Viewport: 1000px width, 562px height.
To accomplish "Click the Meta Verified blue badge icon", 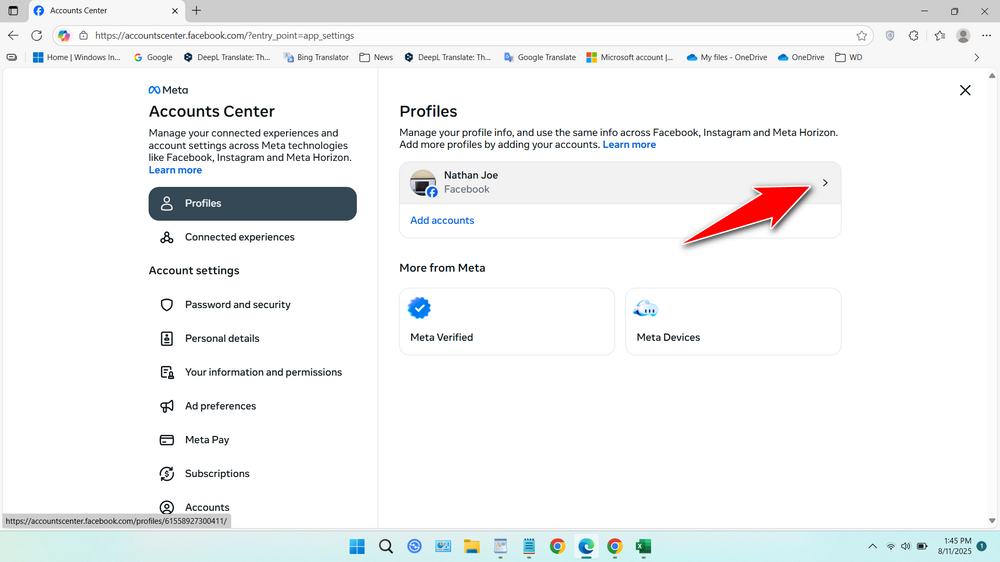I will pos(419,308).
